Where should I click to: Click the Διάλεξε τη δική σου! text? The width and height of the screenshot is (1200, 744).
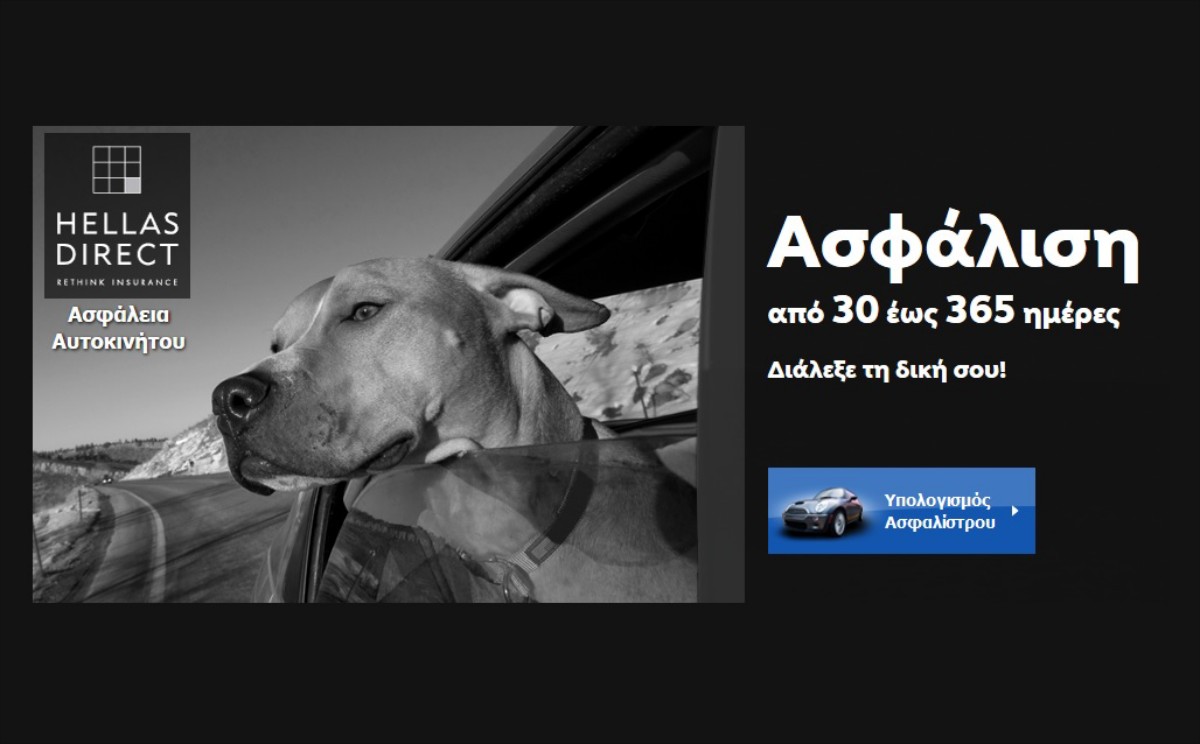coord(886,370)
